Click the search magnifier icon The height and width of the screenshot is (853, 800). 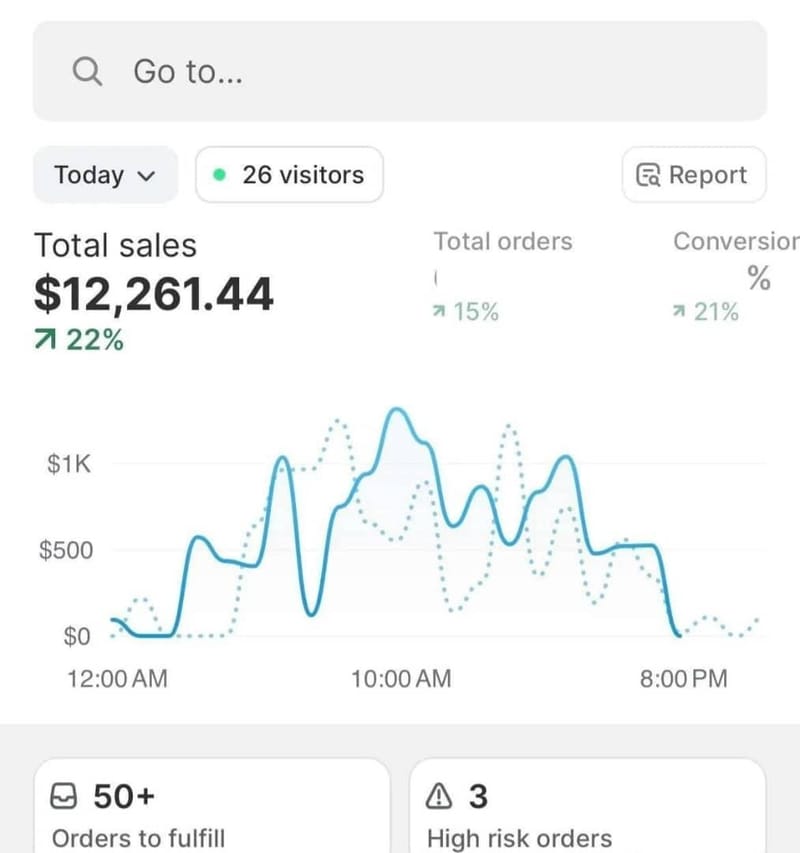coord(87,72)
